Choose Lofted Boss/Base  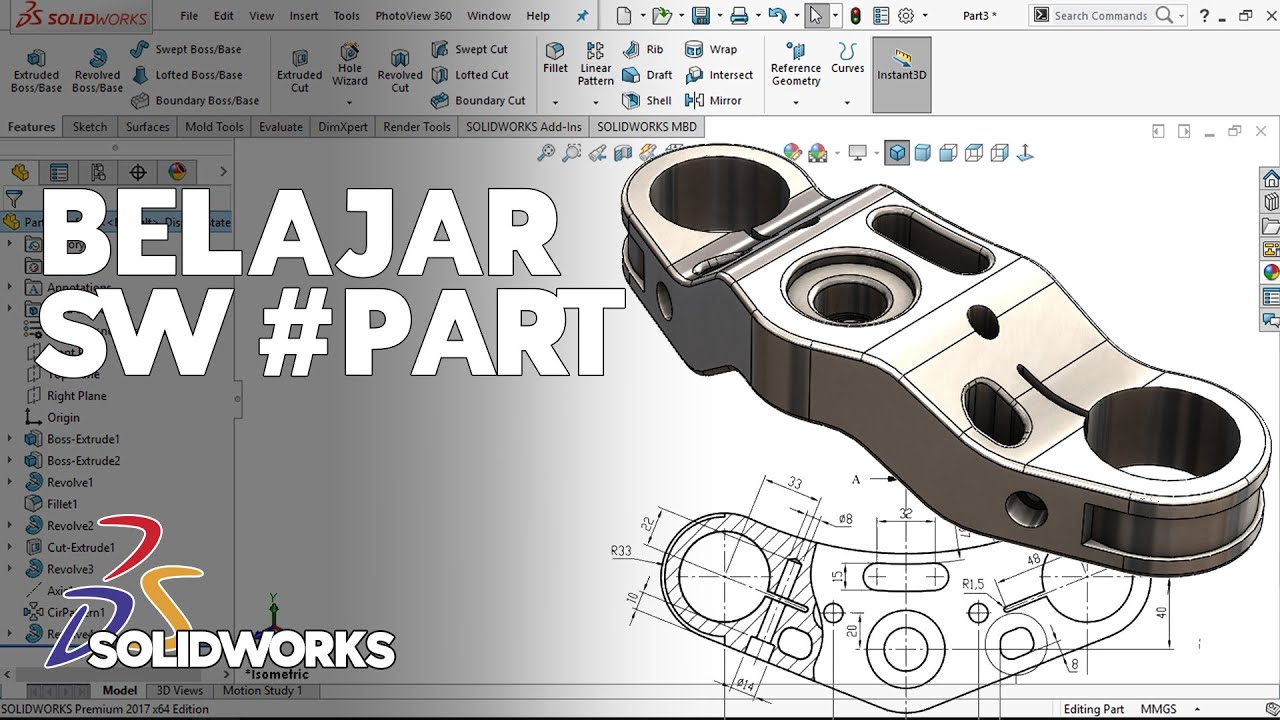point(186,75)
